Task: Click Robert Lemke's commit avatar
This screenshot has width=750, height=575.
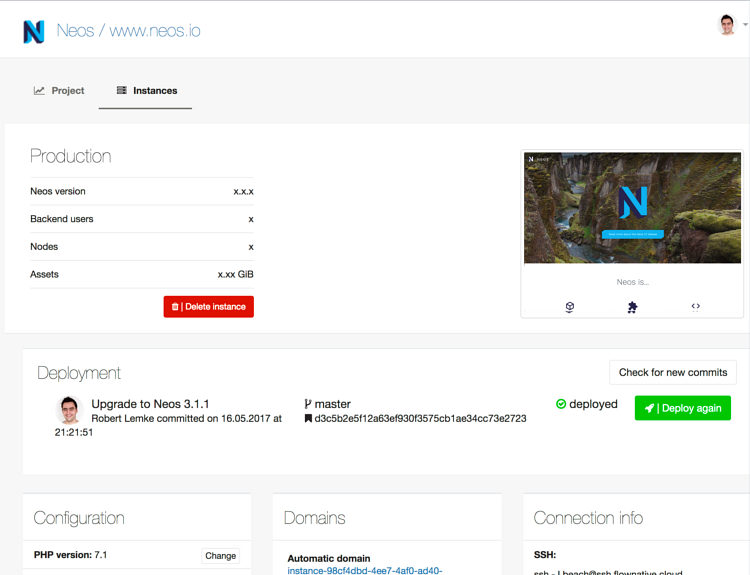Action: [70, 410]
